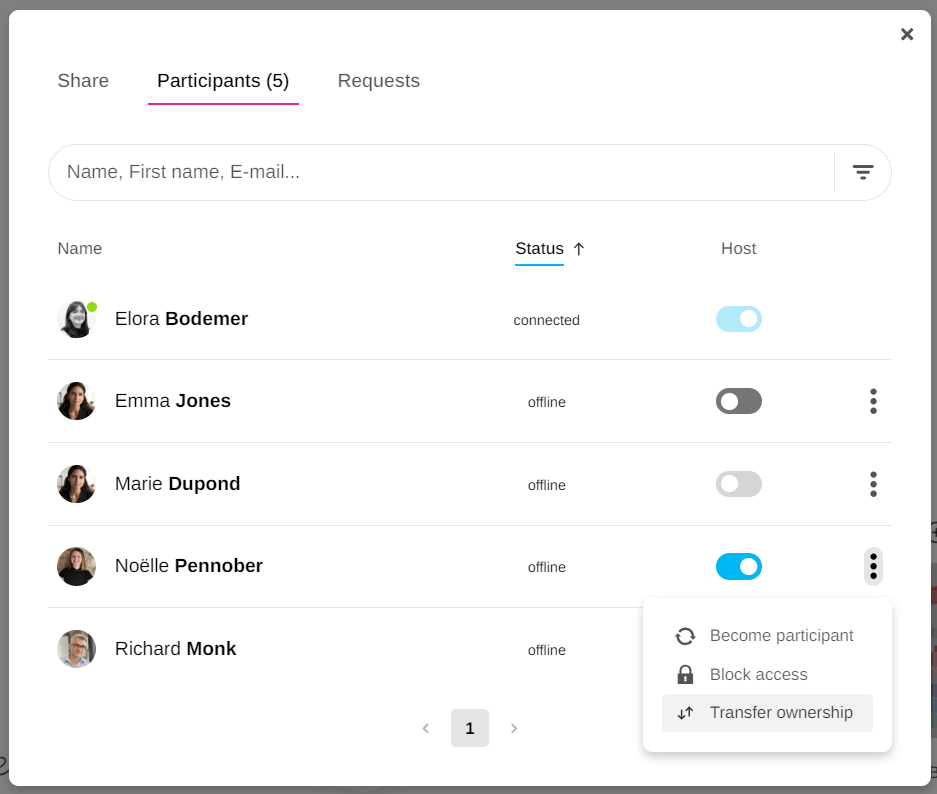Switch to the Share tab
This screenshot has height=794, width=937.
tap(83, 81)
